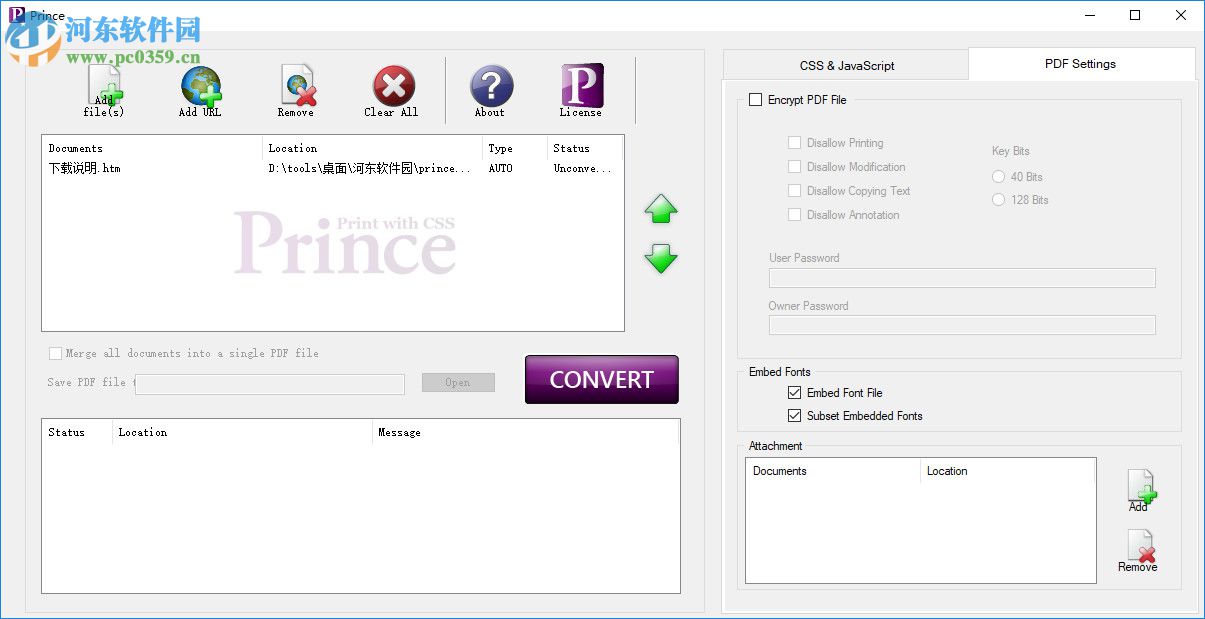Click the Owner Password input field
The width and height of the screenshot is (1205, 619).
pyautogui.click(x=962, y=325)
